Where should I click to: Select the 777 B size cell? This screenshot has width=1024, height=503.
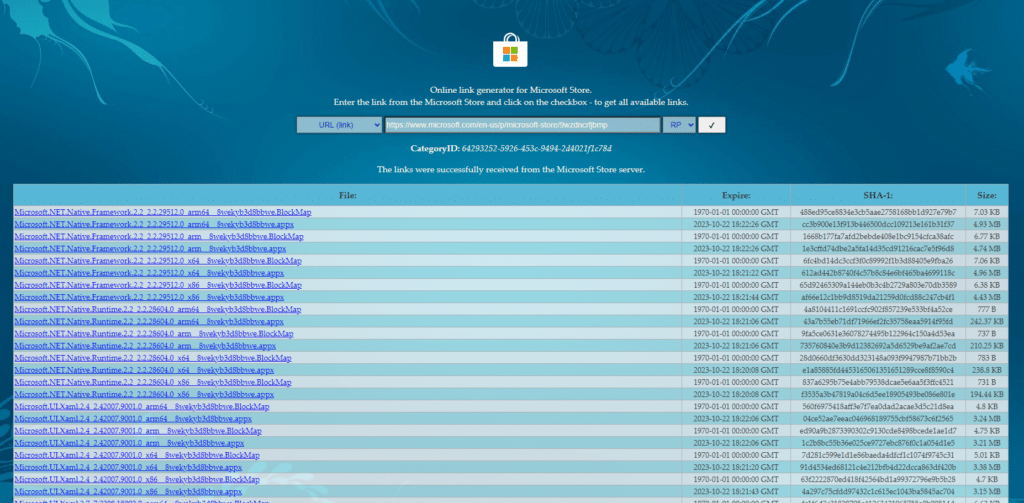coord(987,310)
